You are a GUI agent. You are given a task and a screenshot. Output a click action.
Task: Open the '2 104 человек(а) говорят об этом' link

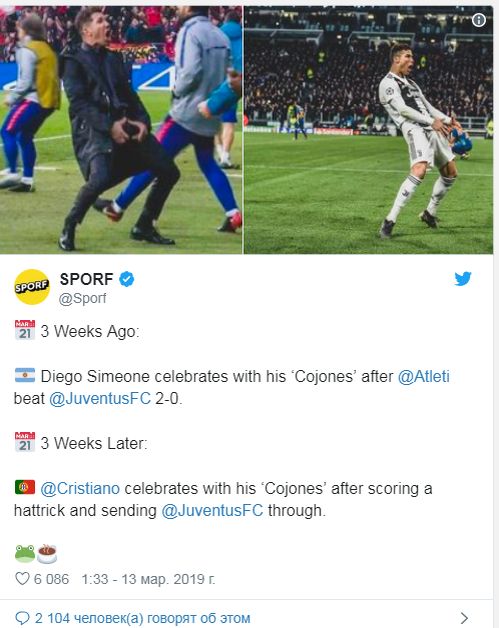(x=143, y=618)
